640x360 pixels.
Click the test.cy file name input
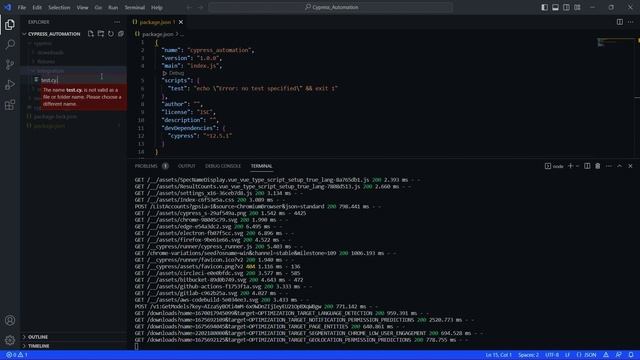[x=83, y=80]
